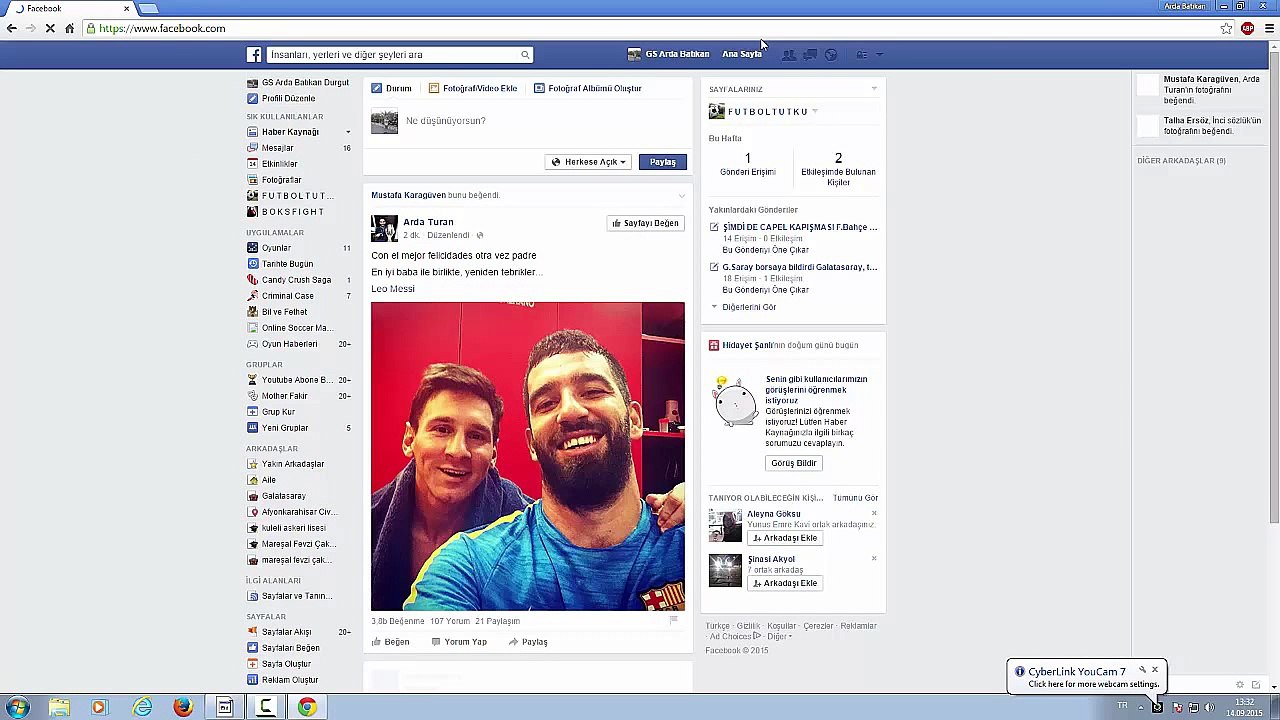Click the Facebook logo icon in the blue bar
Viewport: 1280px width, 720px height.
[254, 55]
